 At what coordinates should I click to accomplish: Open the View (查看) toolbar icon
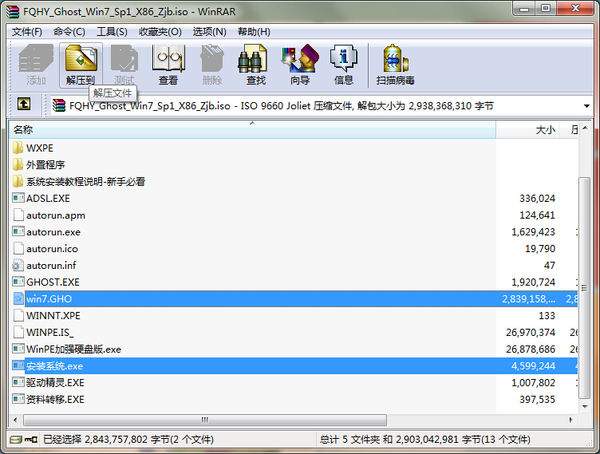pyautogui.click(x=167, y=65)
